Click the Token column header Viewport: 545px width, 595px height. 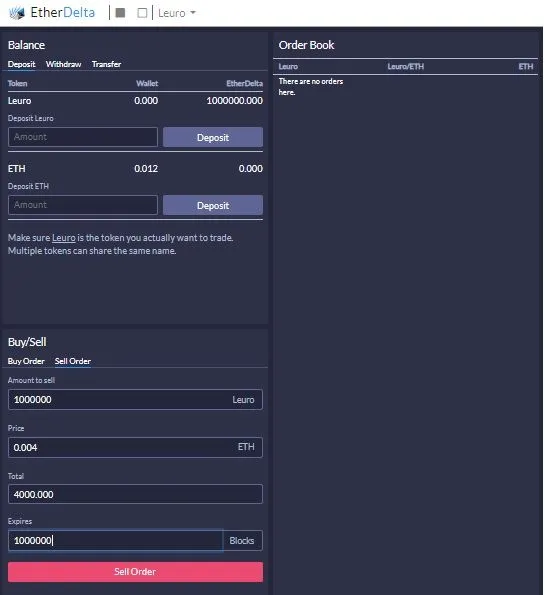(17, 83)
